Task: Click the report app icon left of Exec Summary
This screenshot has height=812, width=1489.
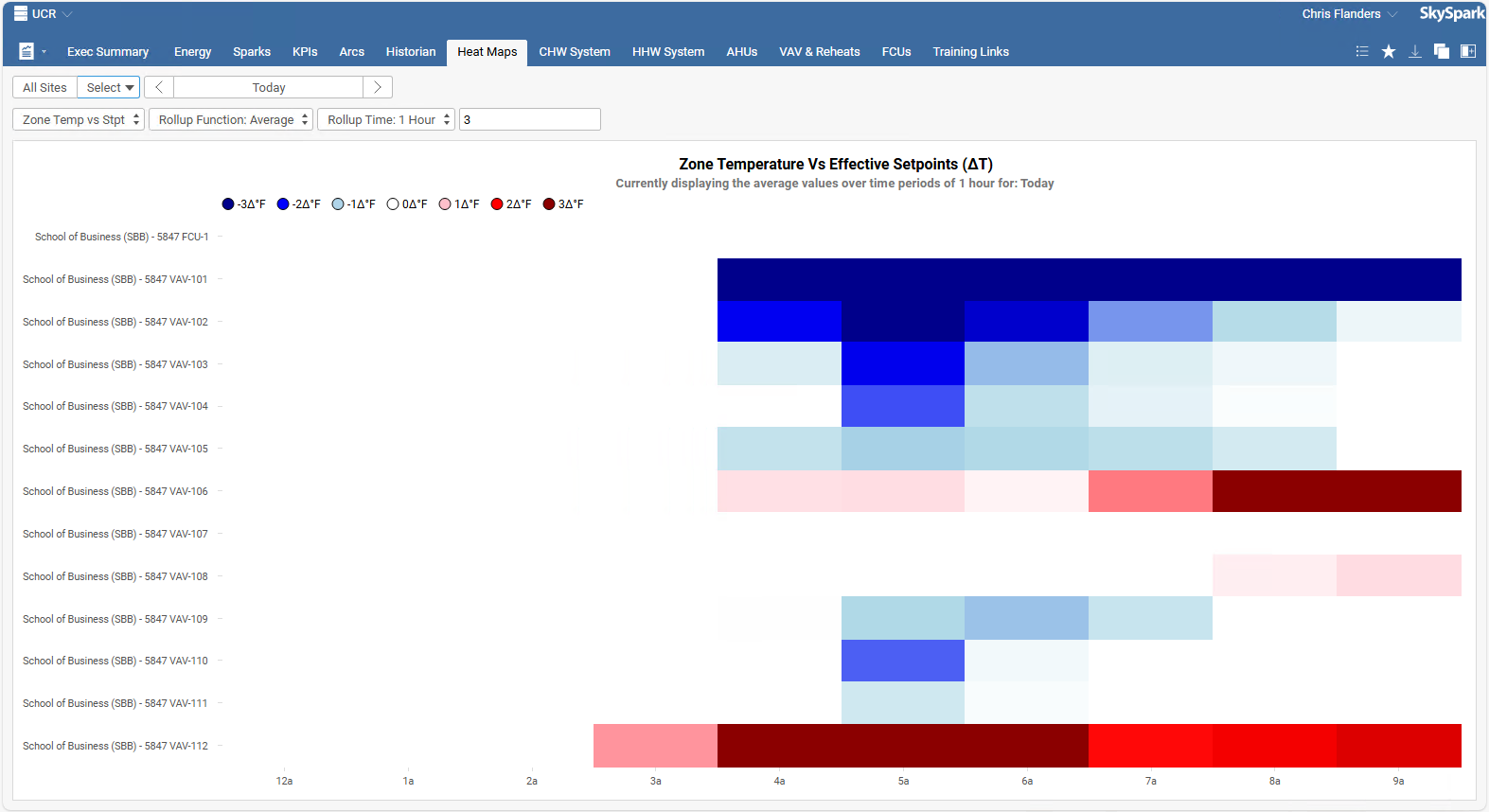Action: (27, 51)
